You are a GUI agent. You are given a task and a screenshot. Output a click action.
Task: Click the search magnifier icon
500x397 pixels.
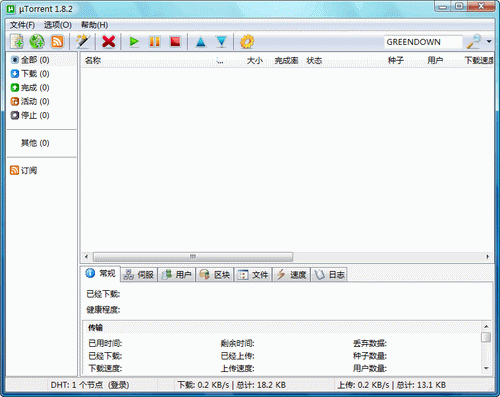[x=473, y=42]
